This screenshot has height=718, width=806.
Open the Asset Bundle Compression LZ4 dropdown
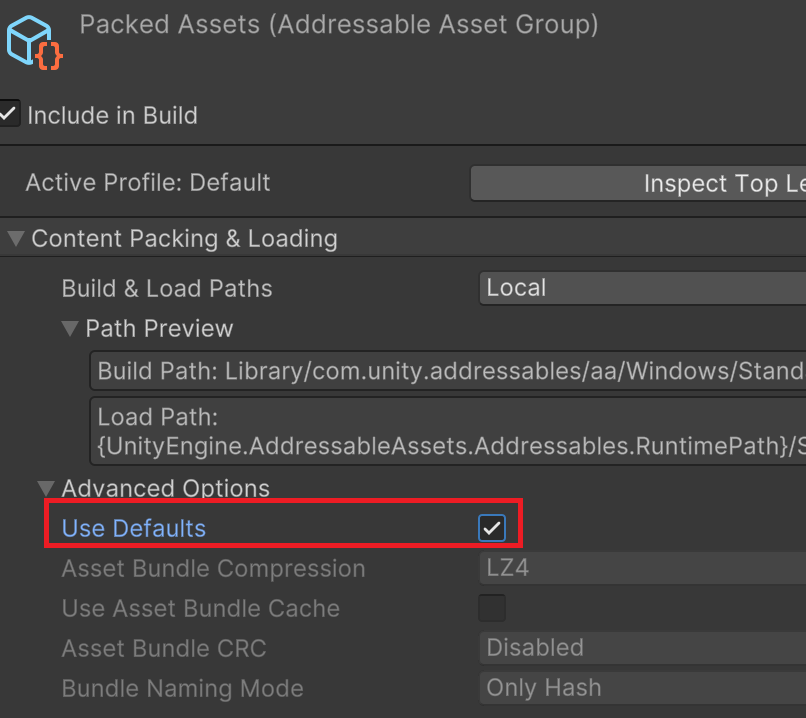point(643,568)
